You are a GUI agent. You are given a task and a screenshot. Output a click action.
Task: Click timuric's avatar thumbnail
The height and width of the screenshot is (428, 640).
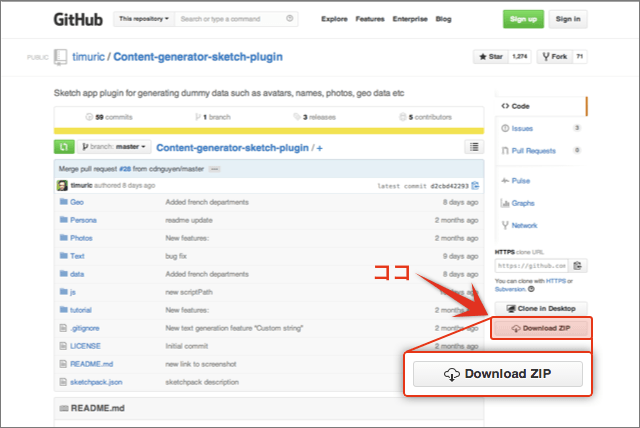(x=62, y=186)
